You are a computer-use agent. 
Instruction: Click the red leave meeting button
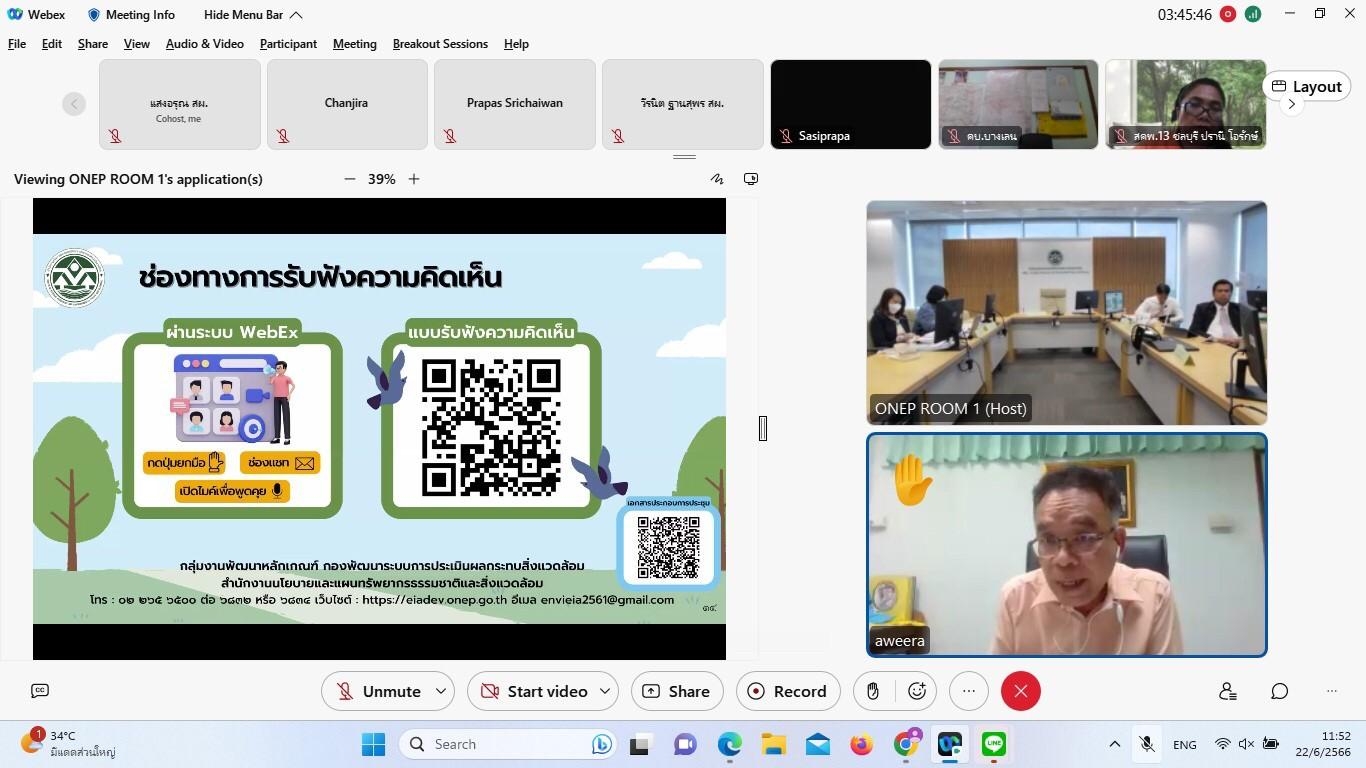1020,691
